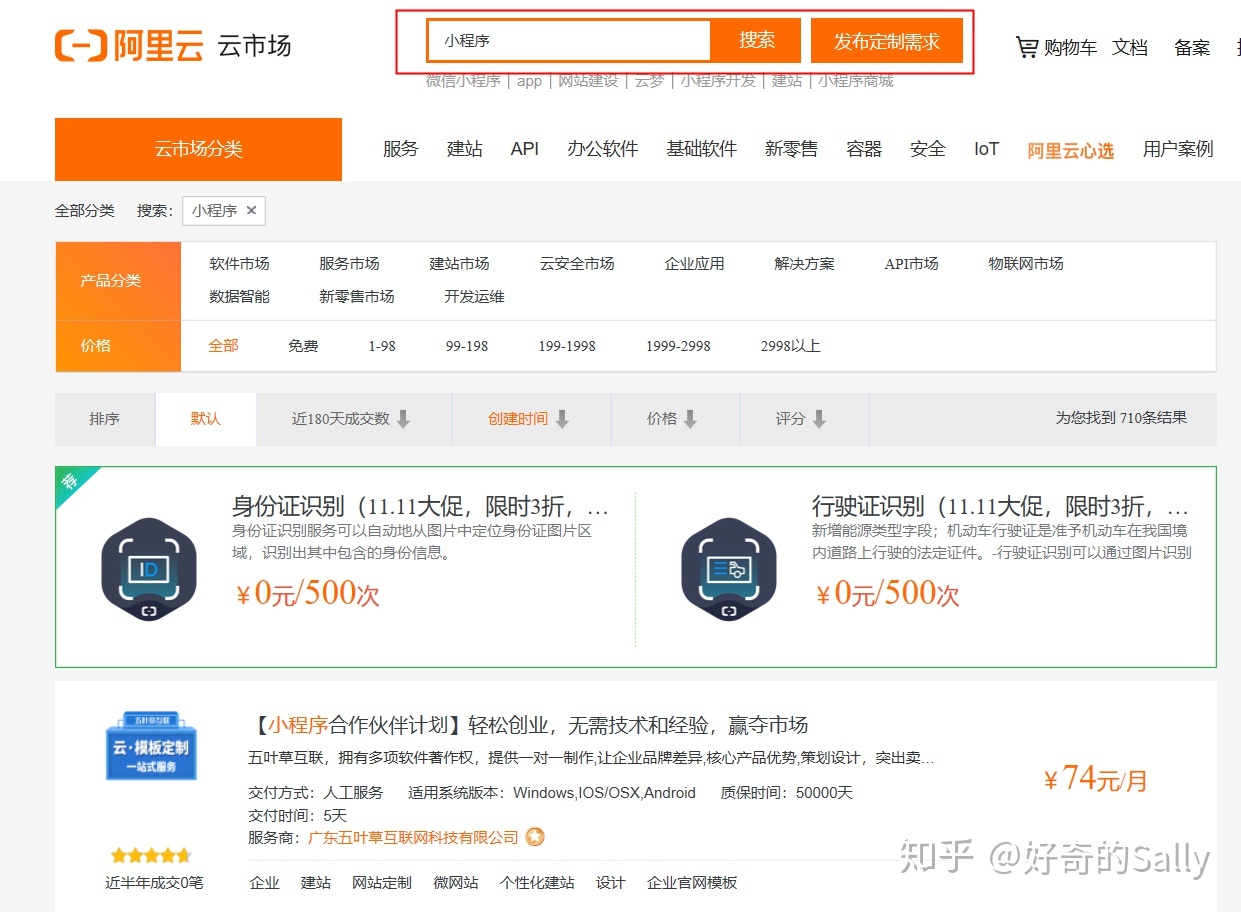Open the 身份证识别 product title

pos(420,505)
